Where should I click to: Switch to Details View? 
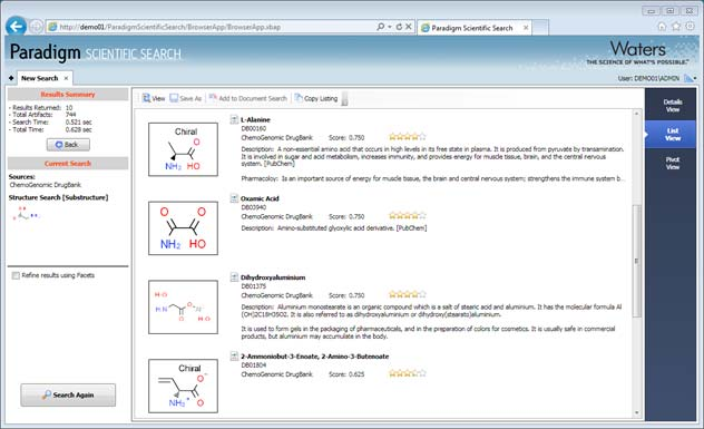[x=672, y=106]
